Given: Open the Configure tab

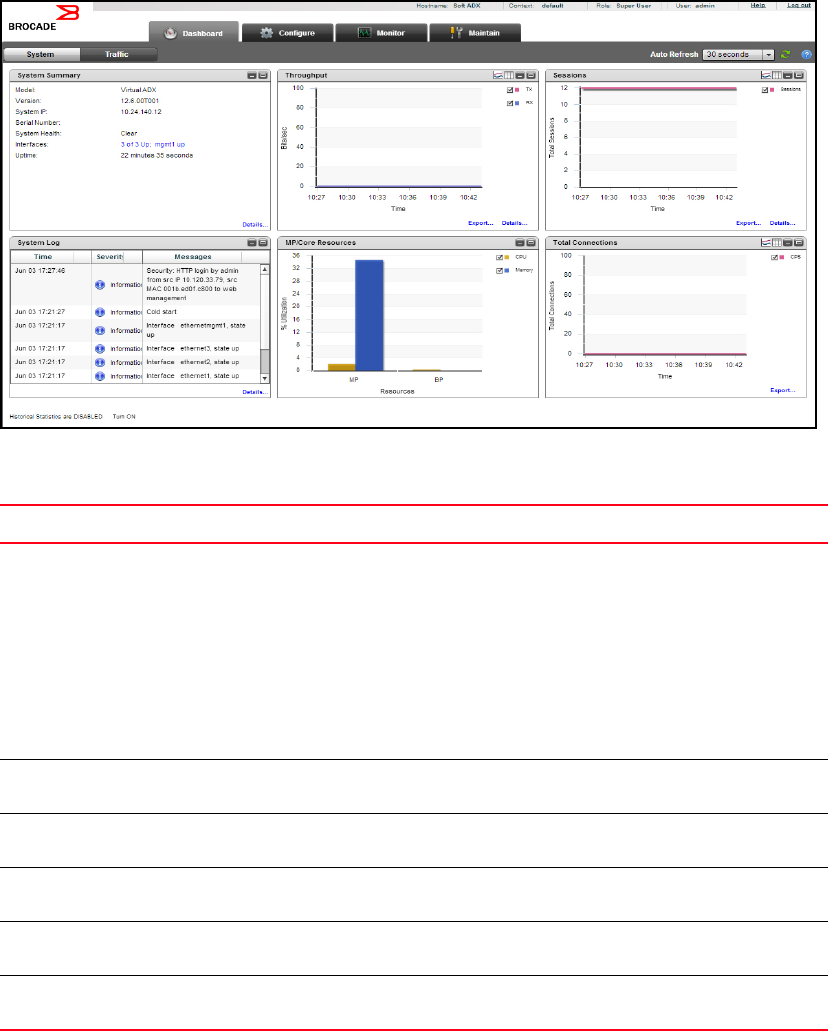Looking at the screenshot, I should coord(287,33).
